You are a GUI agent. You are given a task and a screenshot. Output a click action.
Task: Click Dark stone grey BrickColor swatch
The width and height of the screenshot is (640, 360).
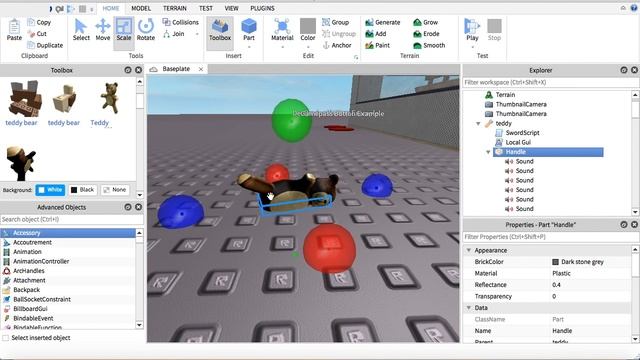point(556,262)
